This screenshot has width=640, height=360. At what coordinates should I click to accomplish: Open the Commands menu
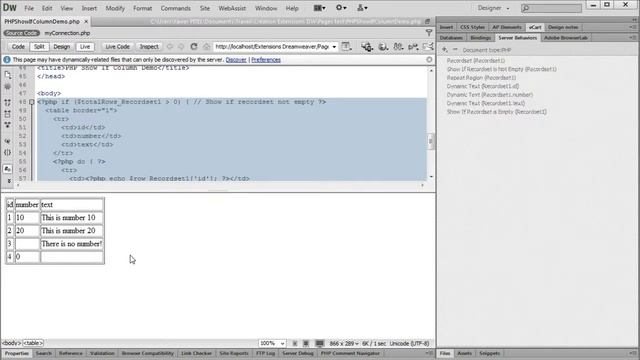coord(176,8)
